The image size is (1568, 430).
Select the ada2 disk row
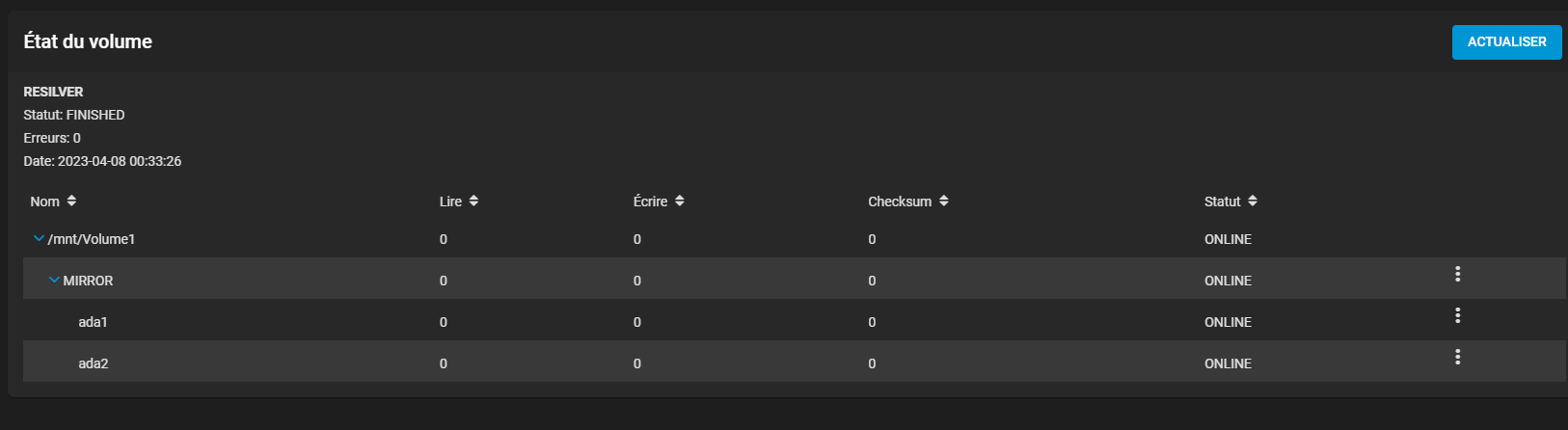(795, 363)
